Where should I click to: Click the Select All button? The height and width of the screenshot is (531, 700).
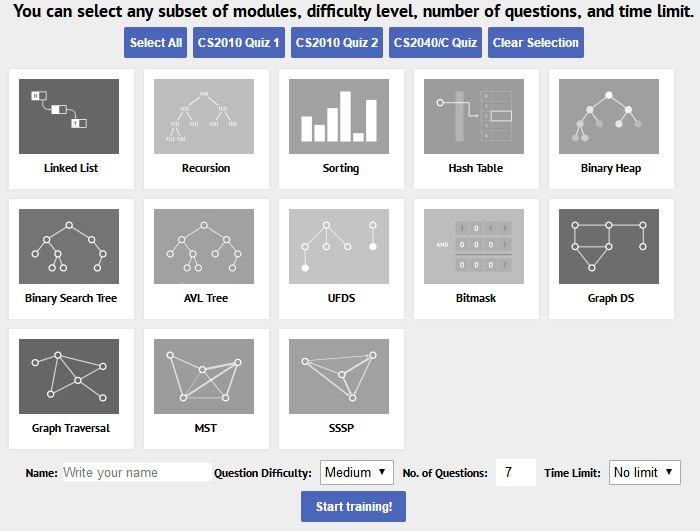pyautogui.click(x=156, y=43)
